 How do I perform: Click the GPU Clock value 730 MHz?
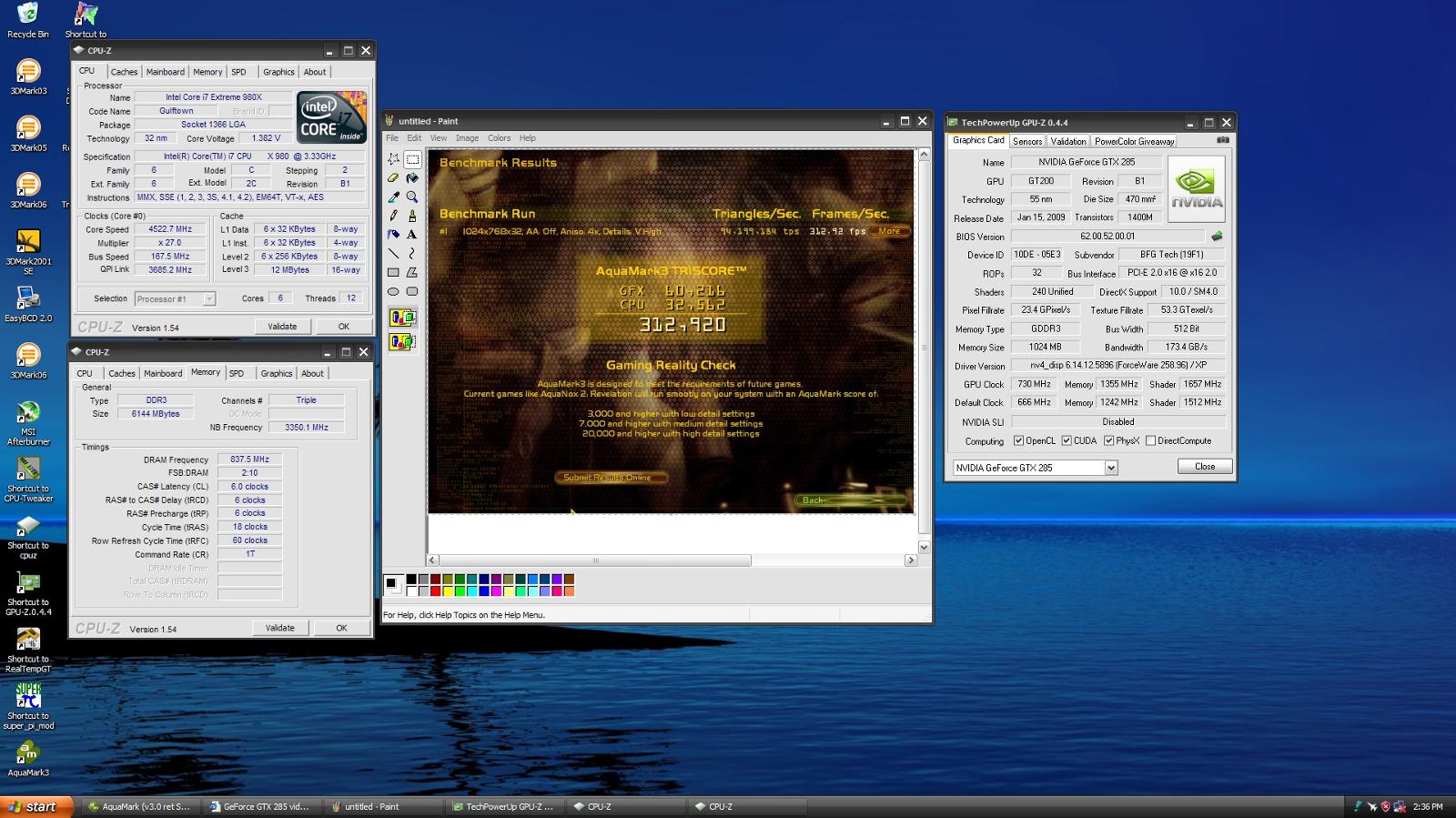point(1035,384)
